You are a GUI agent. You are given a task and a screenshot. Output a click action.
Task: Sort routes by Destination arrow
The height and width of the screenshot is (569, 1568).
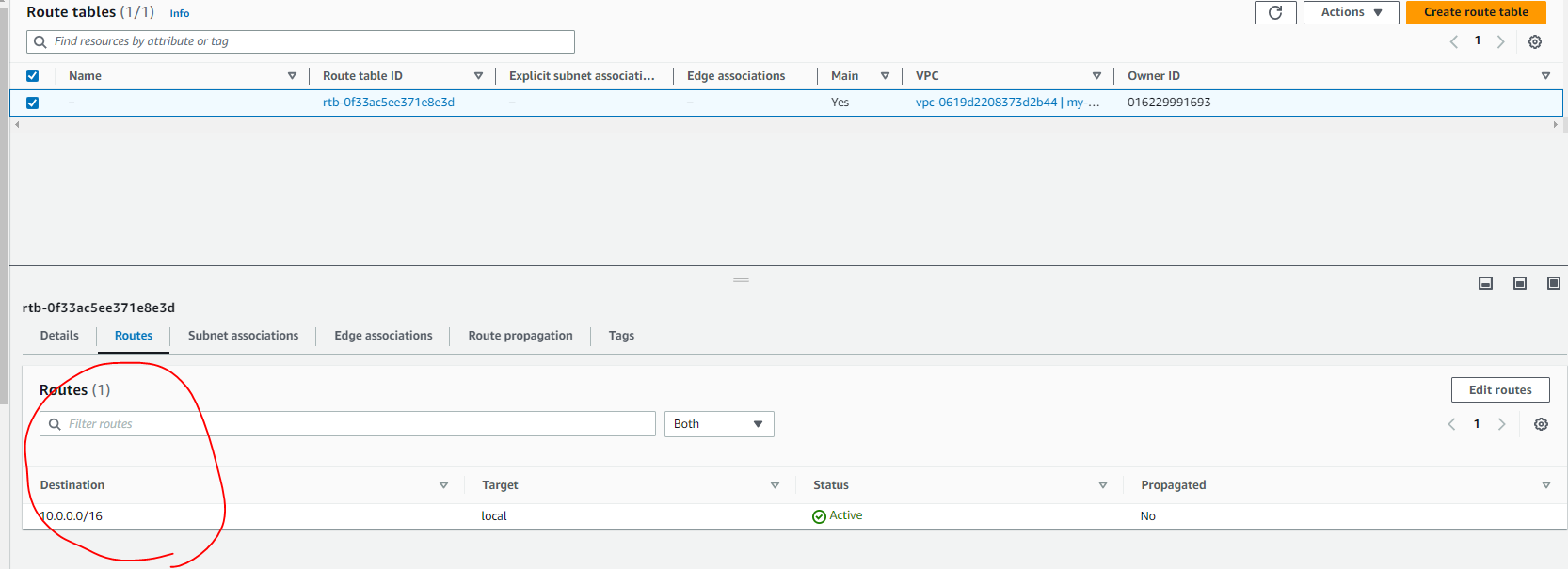pos(443,485)
